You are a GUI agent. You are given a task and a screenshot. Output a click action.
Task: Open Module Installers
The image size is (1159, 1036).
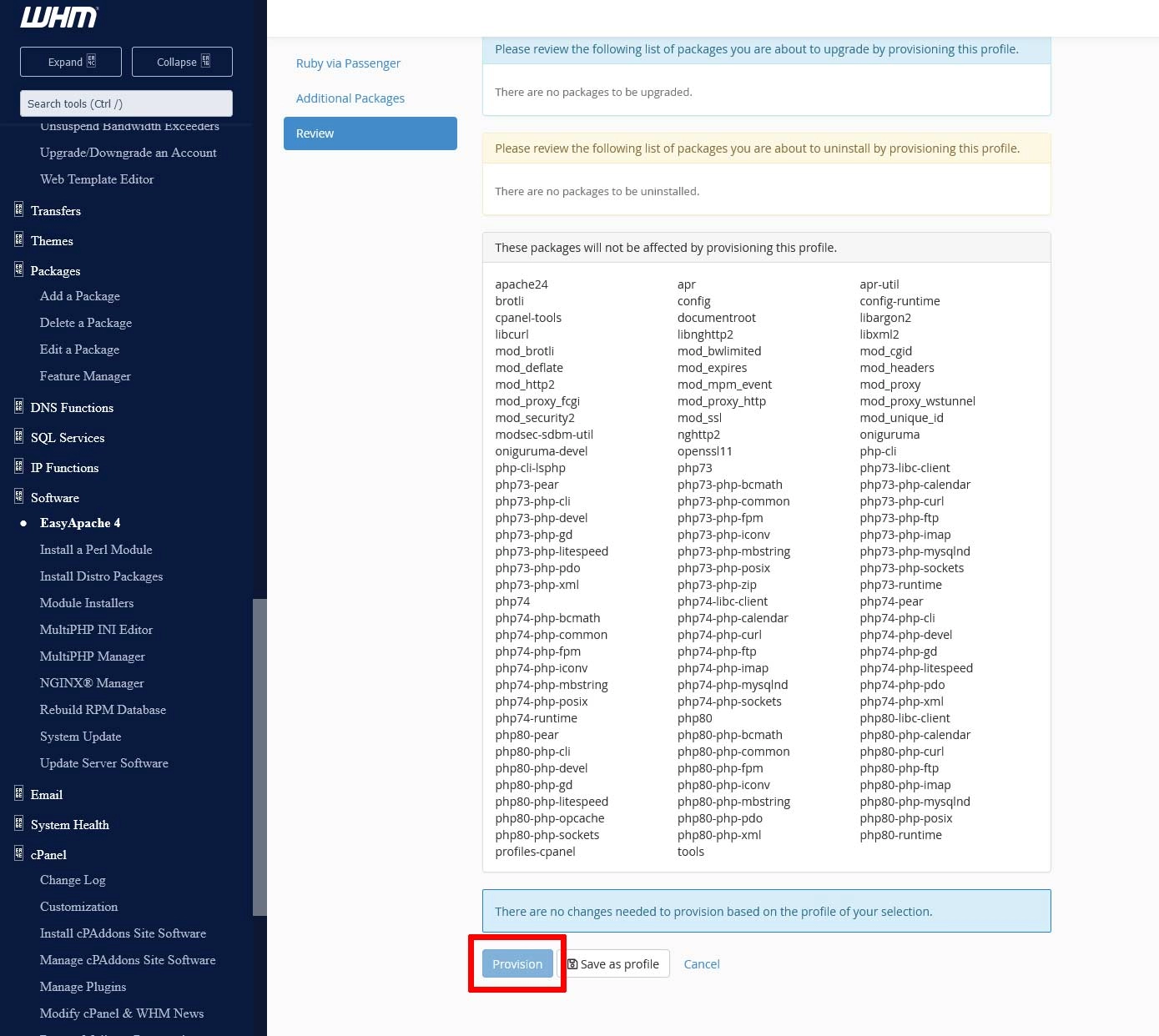(x=87, y=603)
